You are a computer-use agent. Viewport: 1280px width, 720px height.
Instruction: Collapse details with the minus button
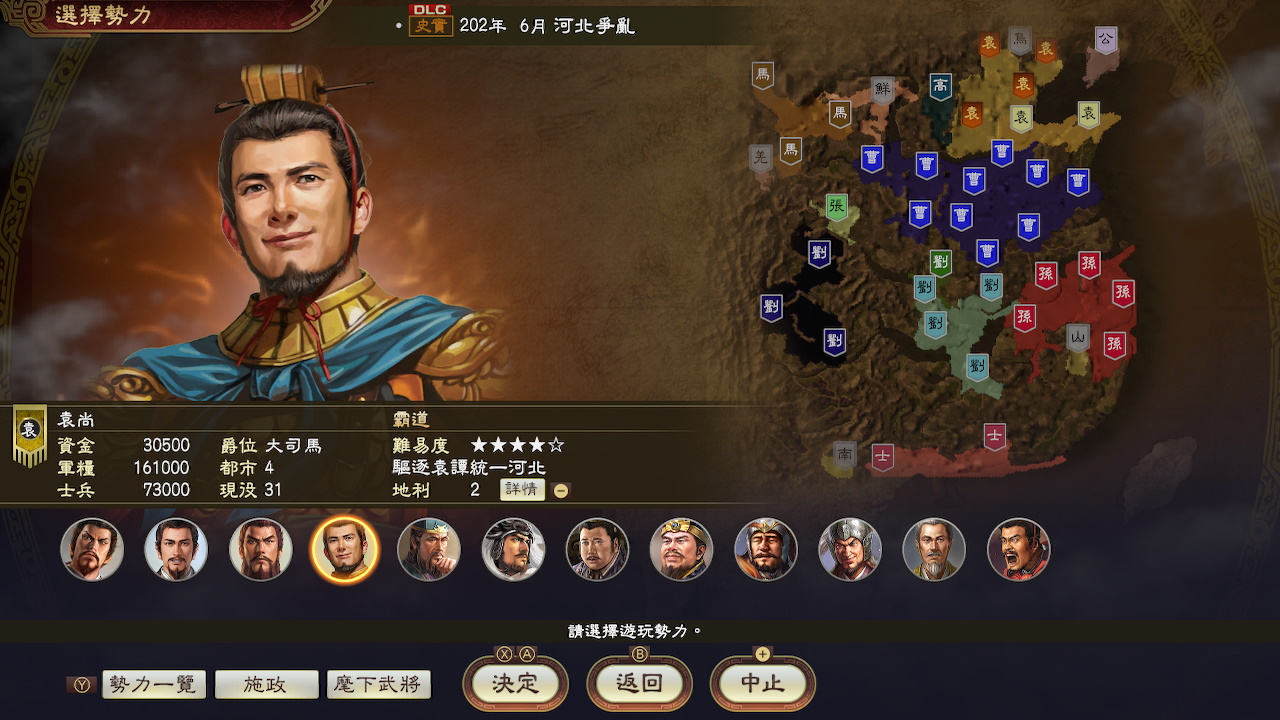click(x=561, y=490)
